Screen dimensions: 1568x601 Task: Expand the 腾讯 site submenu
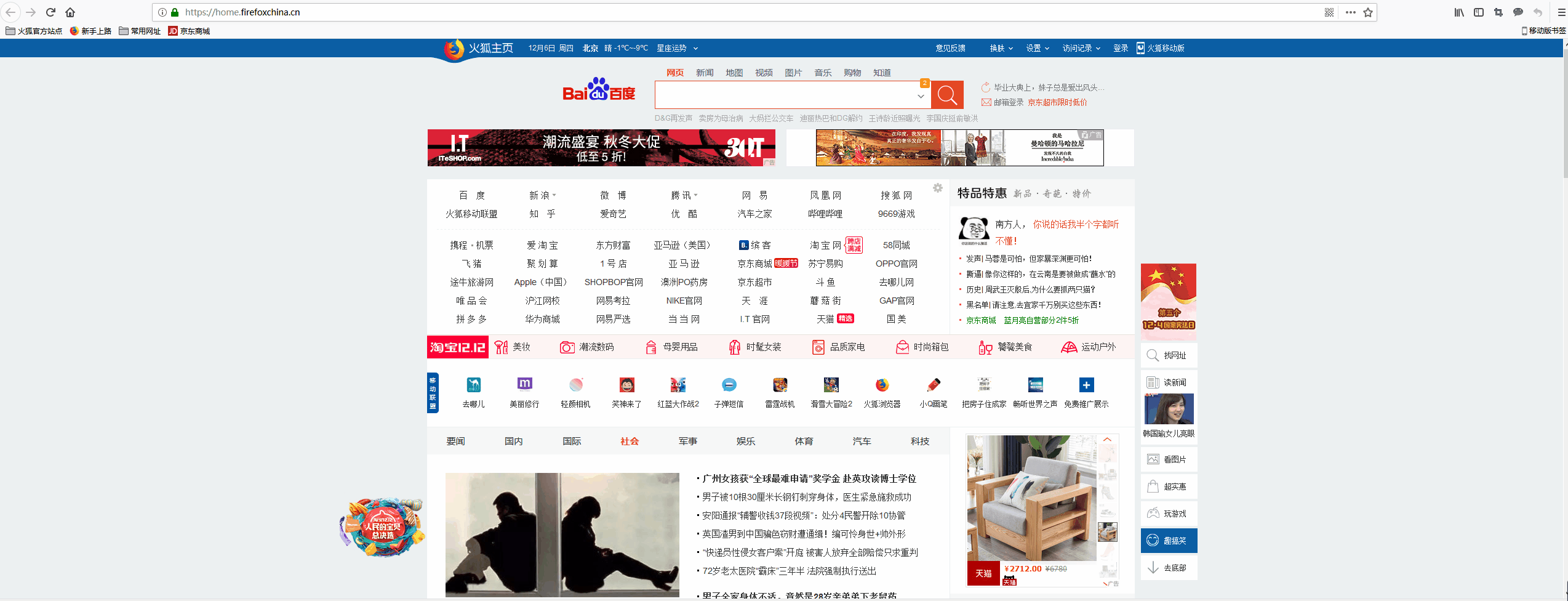(x=695, y=195)
